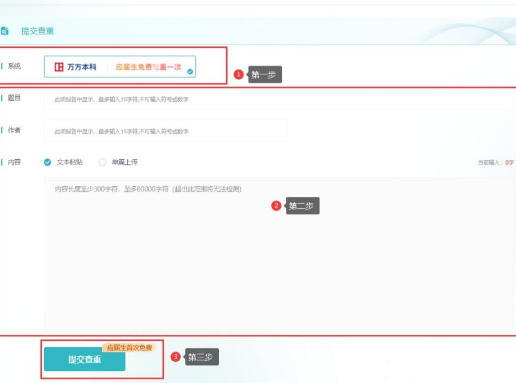This screenshot has height=383, width=516.
Task: Click the 提交查重 submit button
Action: click(x=85, y=359)
